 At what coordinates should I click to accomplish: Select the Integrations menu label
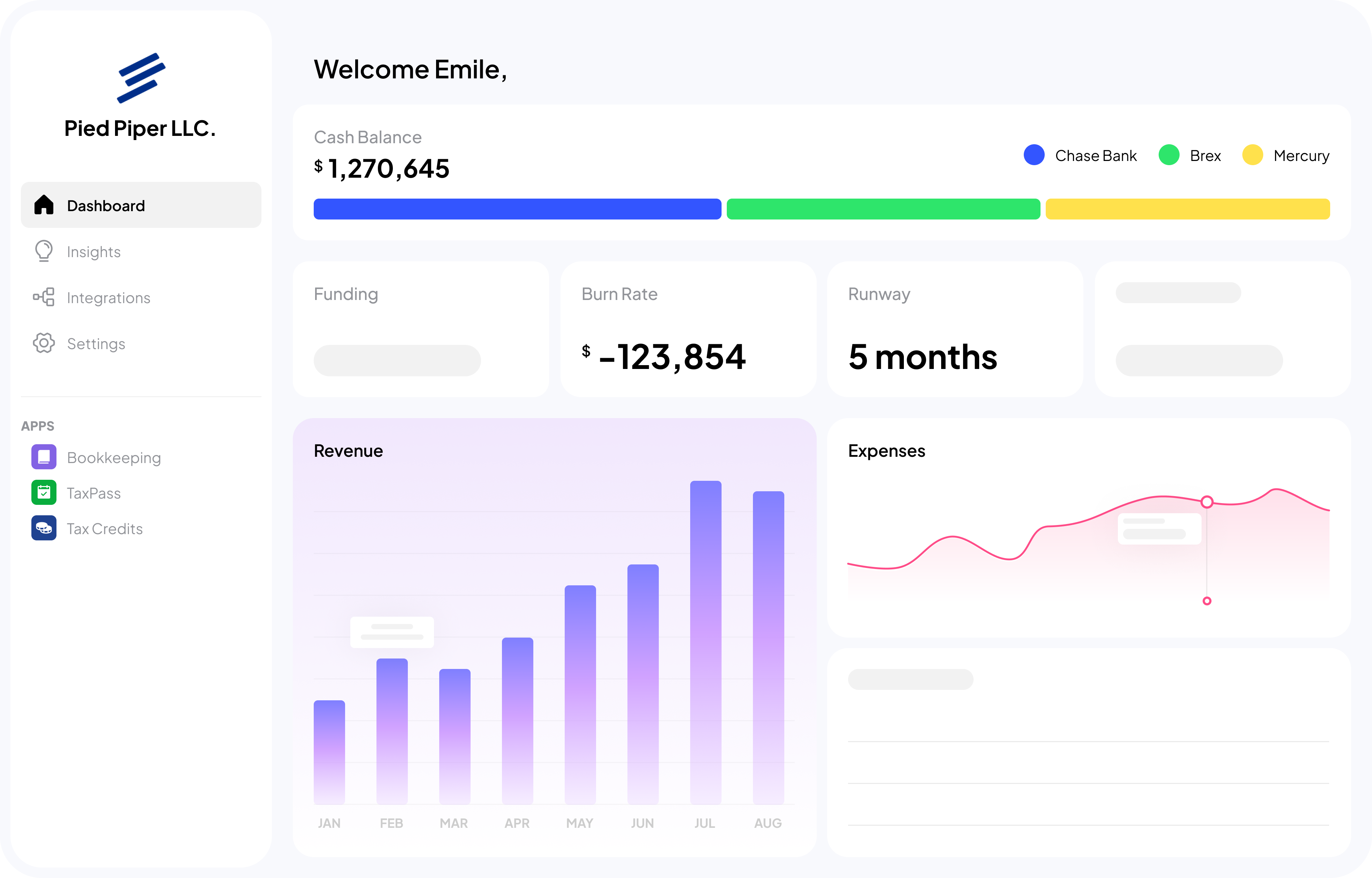pos(108,298)
